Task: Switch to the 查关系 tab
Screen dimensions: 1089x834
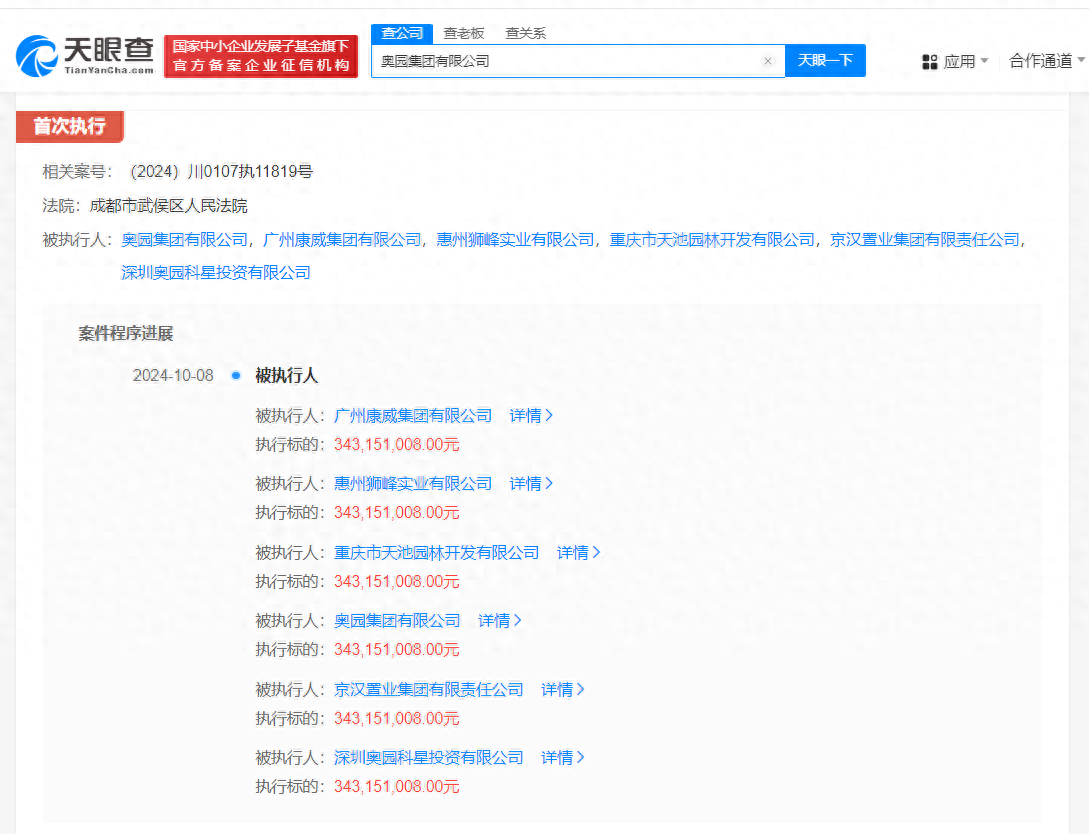Action: 526,33
